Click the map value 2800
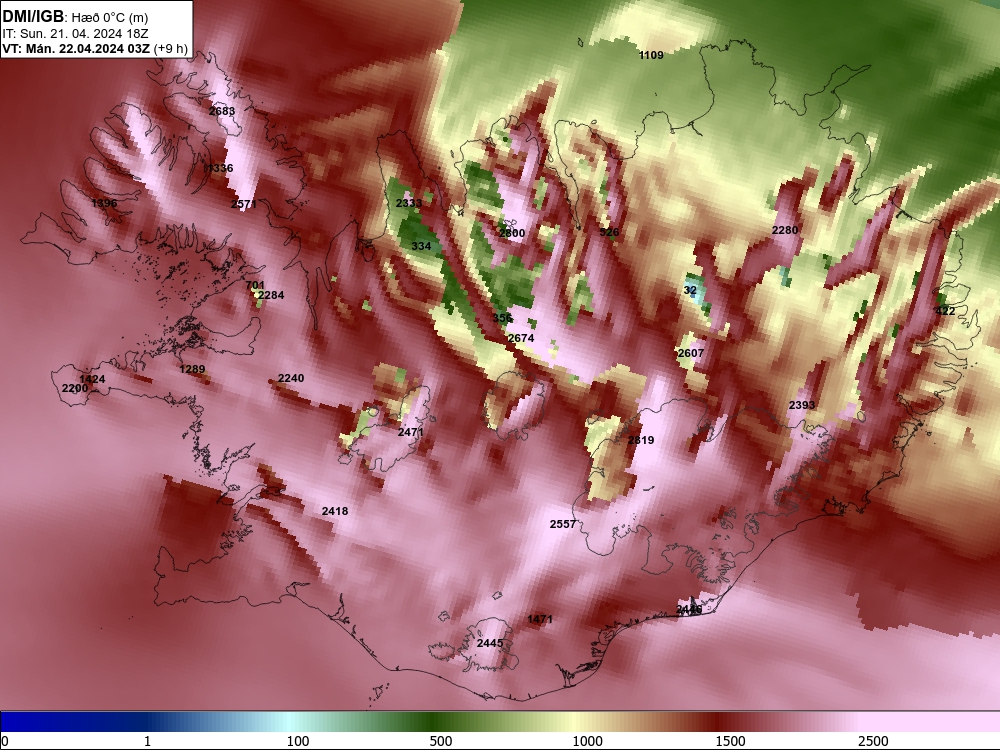 (x=512, y=233)
